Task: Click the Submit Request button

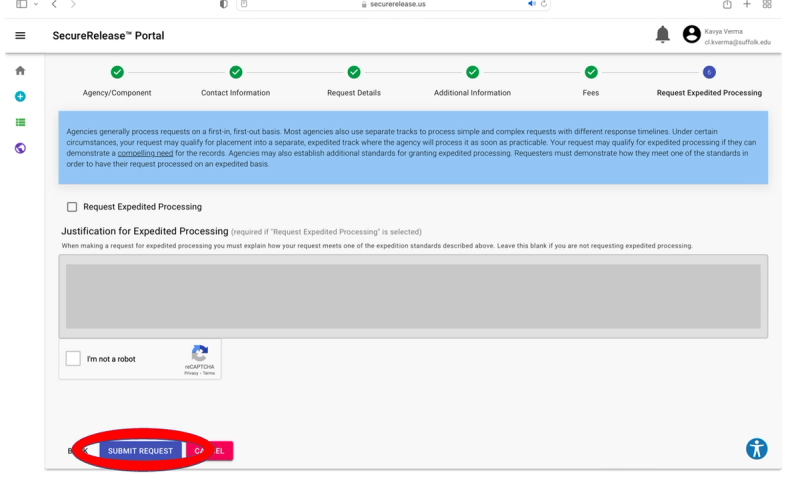Action: click(x=140, y=451)
